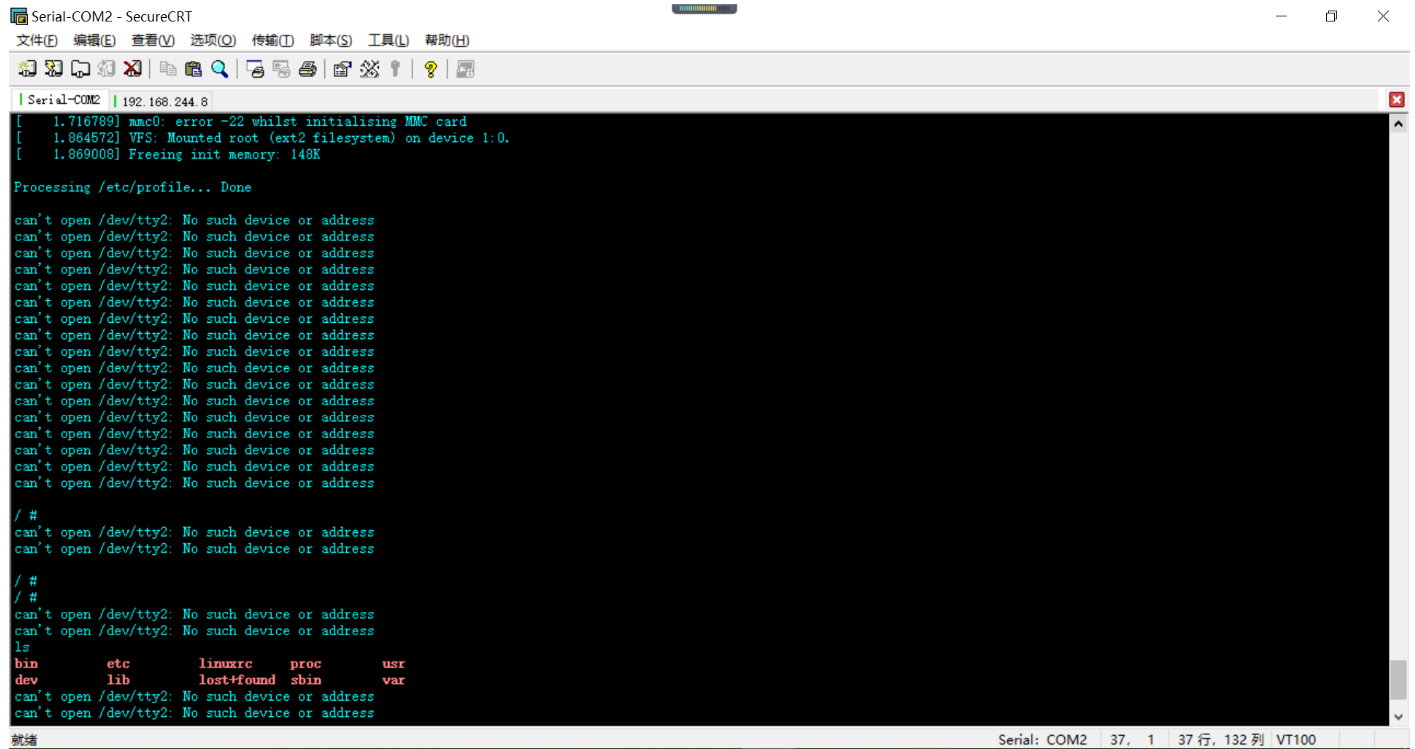The image size is (1415, 749).
Task: Click the 'var' directory name
Action: tap(393, 680)
